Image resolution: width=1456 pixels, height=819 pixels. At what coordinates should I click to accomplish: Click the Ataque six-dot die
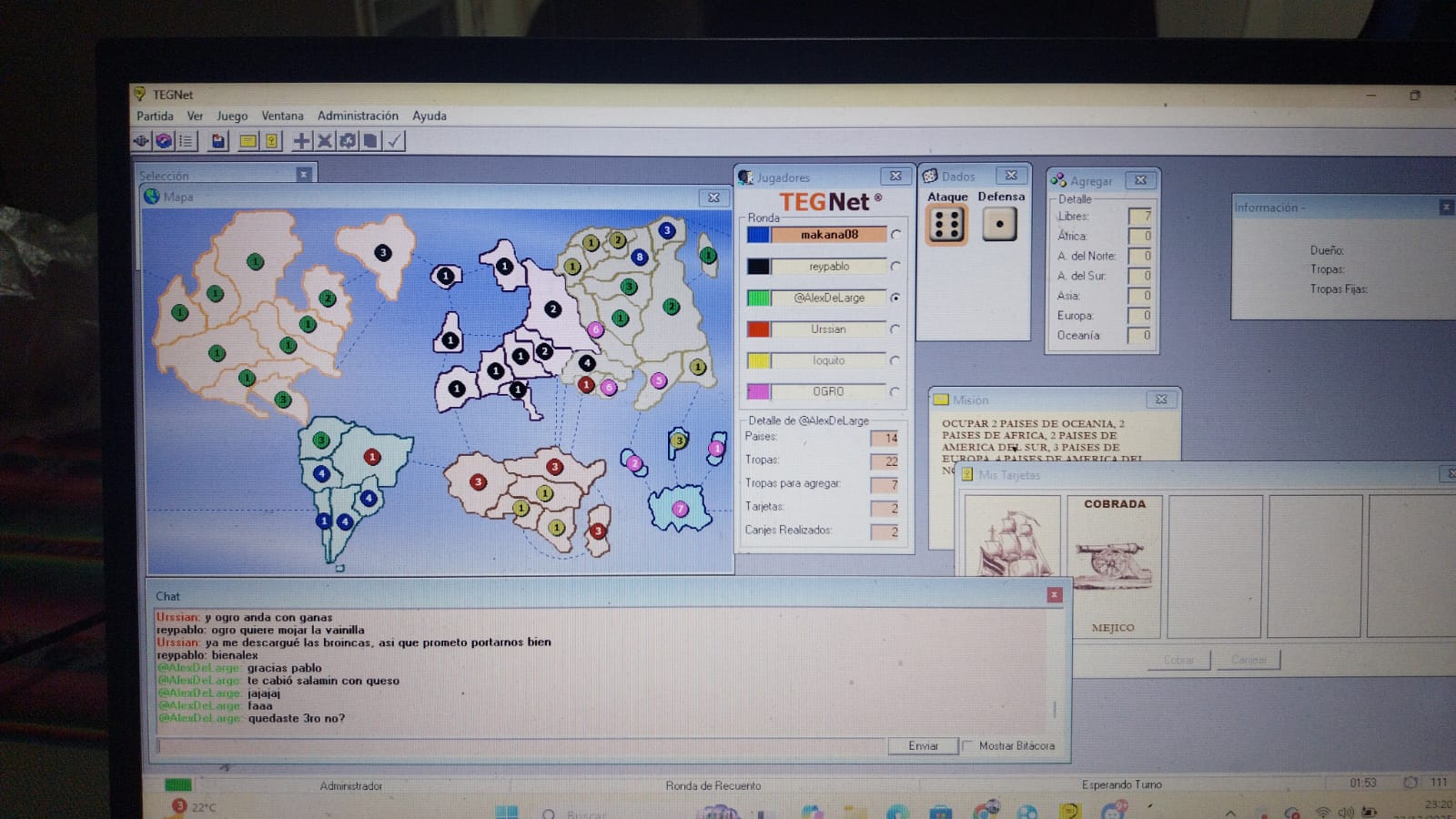[946, 225]
